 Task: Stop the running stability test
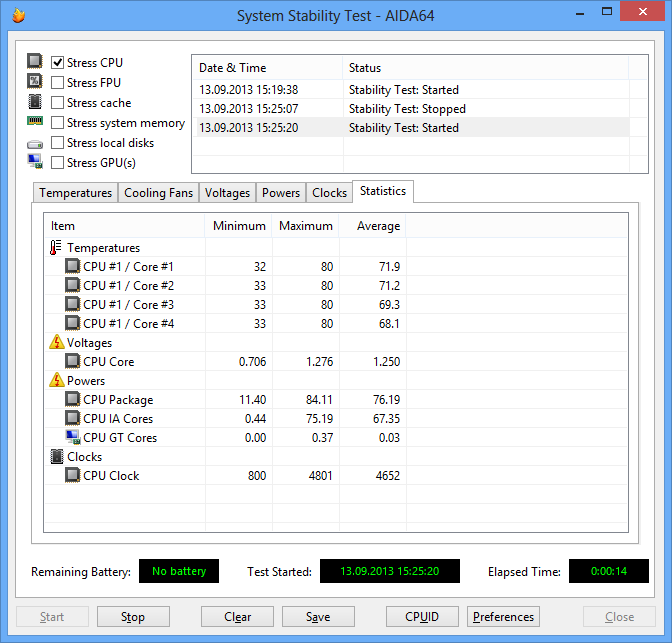[x=133, y=616]
